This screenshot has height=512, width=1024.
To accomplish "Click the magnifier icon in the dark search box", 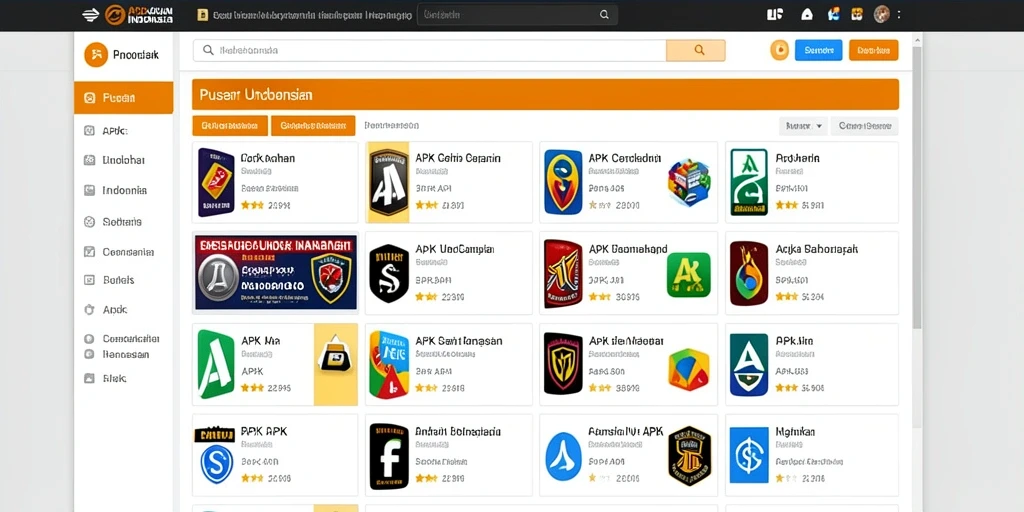I will coord(604,14).
